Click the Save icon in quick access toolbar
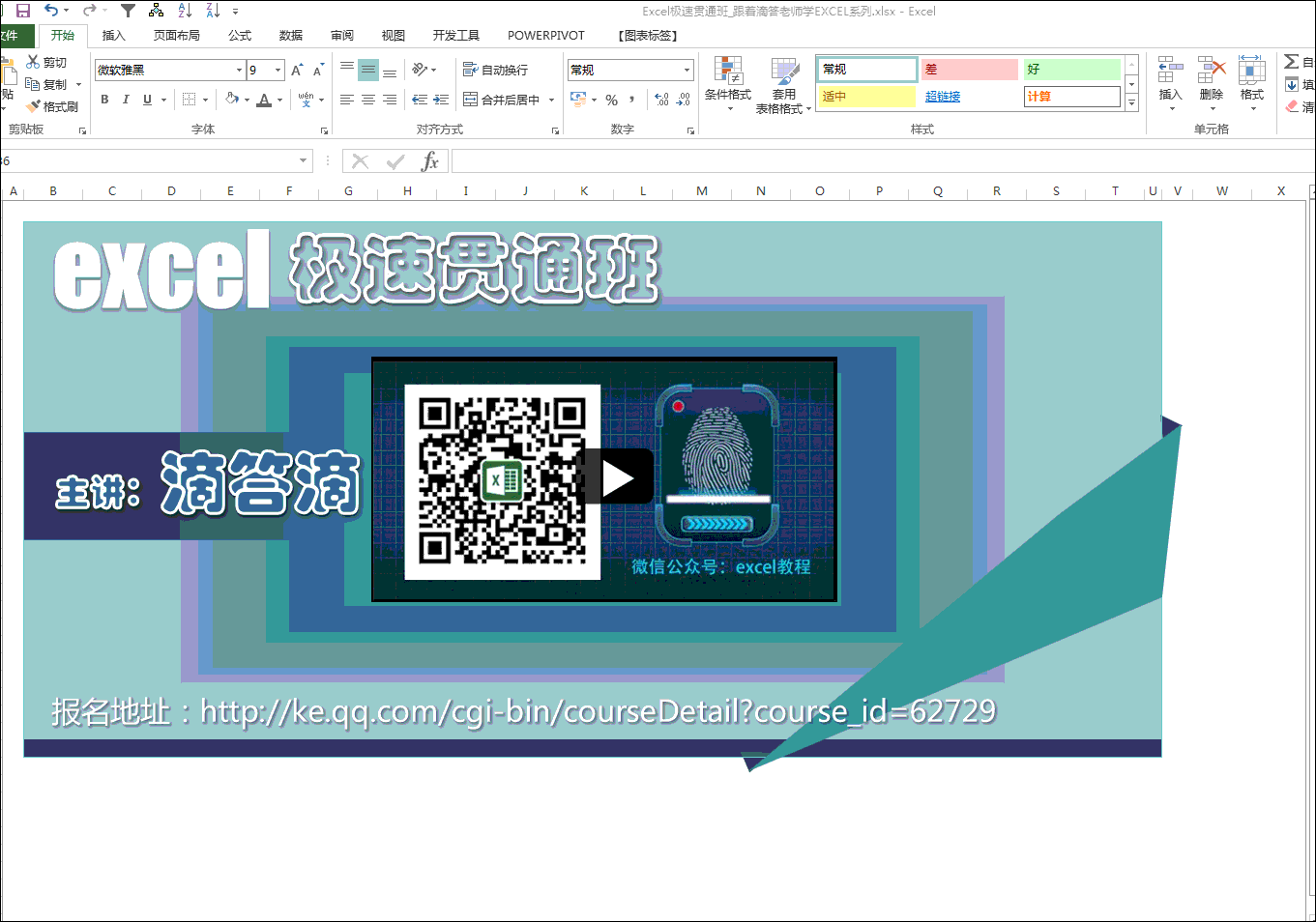The image size is (1316, 922). pyautogui.click(x=23, y=11)
